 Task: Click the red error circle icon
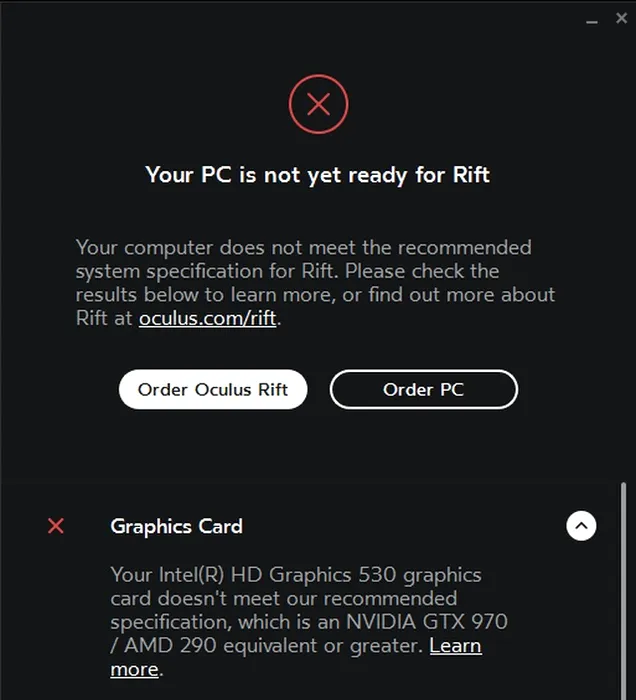tap(318, 104)
